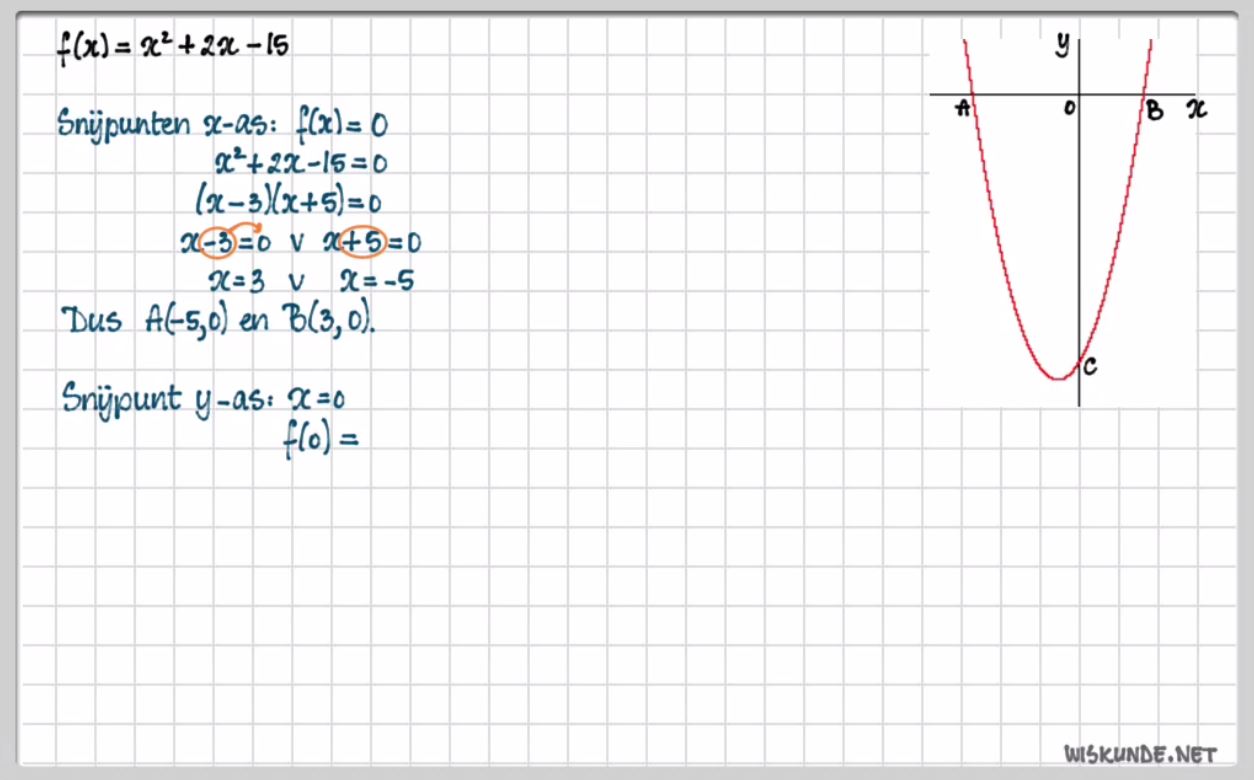1254x780 pixels.
Task: Click the f(x) = x² + 2x − 15 formula at top
Action: point(174,47)
